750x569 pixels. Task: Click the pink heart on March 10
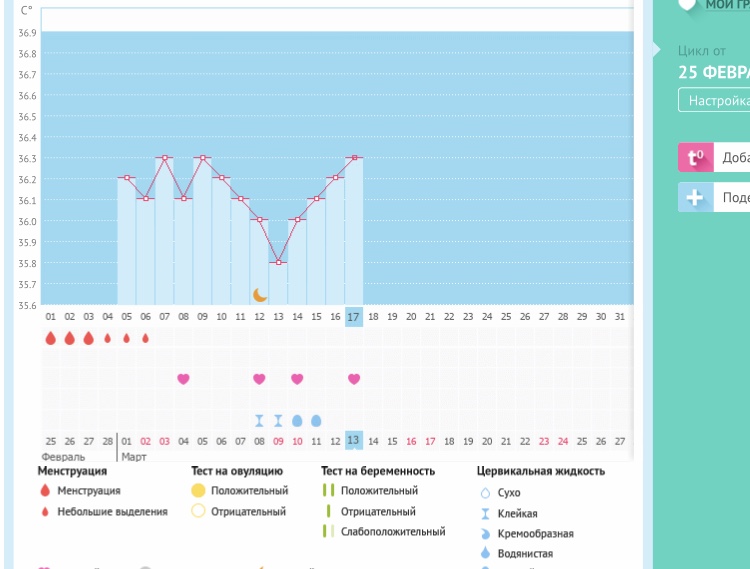tap(297, 379)
